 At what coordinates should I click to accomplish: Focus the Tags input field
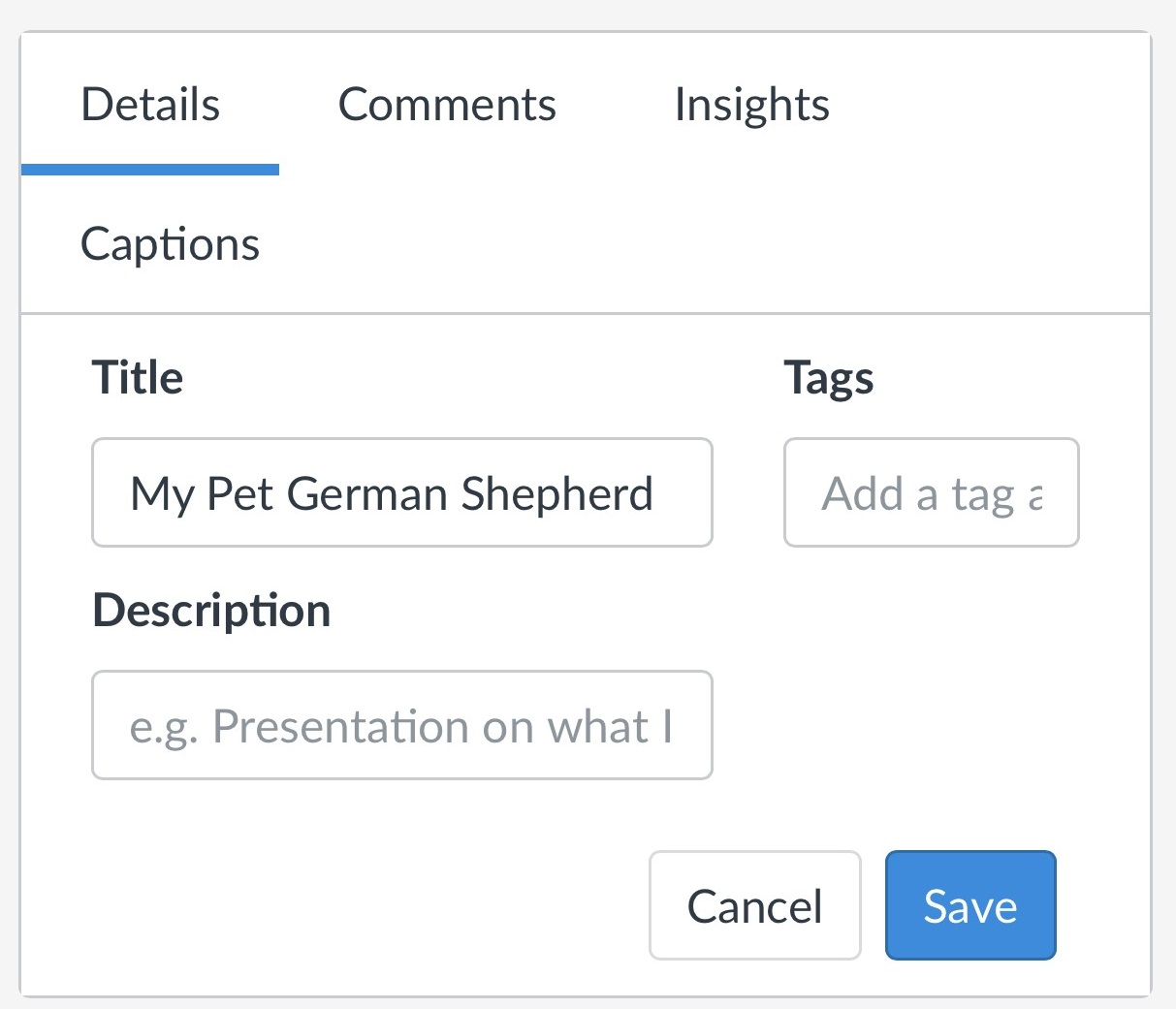(931, 492)
